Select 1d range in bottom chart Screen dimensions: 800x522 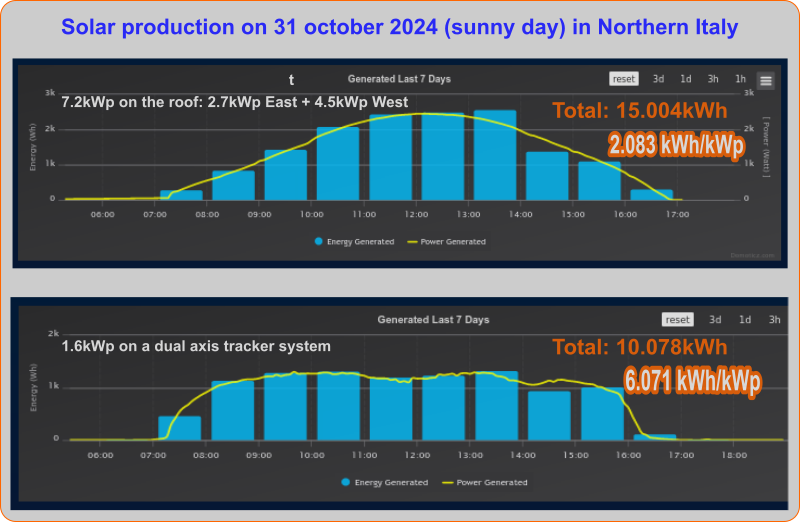(x=745, y=319)
